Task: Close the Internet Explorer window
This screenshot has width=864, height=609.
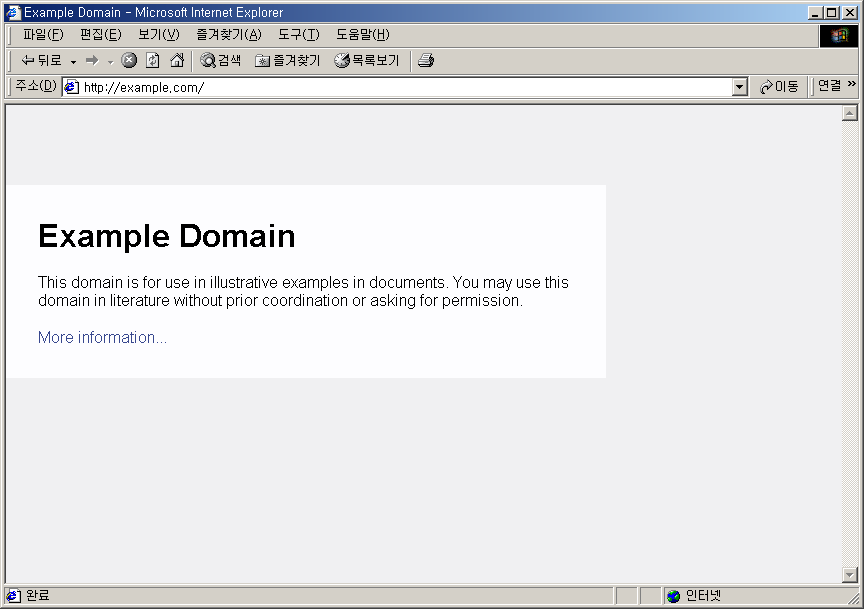Action: pos(850,13)
